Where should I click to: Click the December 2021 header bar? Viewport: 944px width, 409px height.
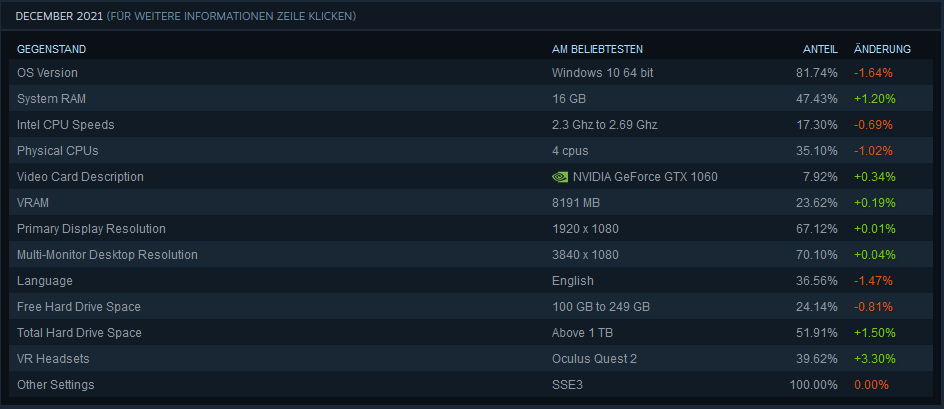472,16
